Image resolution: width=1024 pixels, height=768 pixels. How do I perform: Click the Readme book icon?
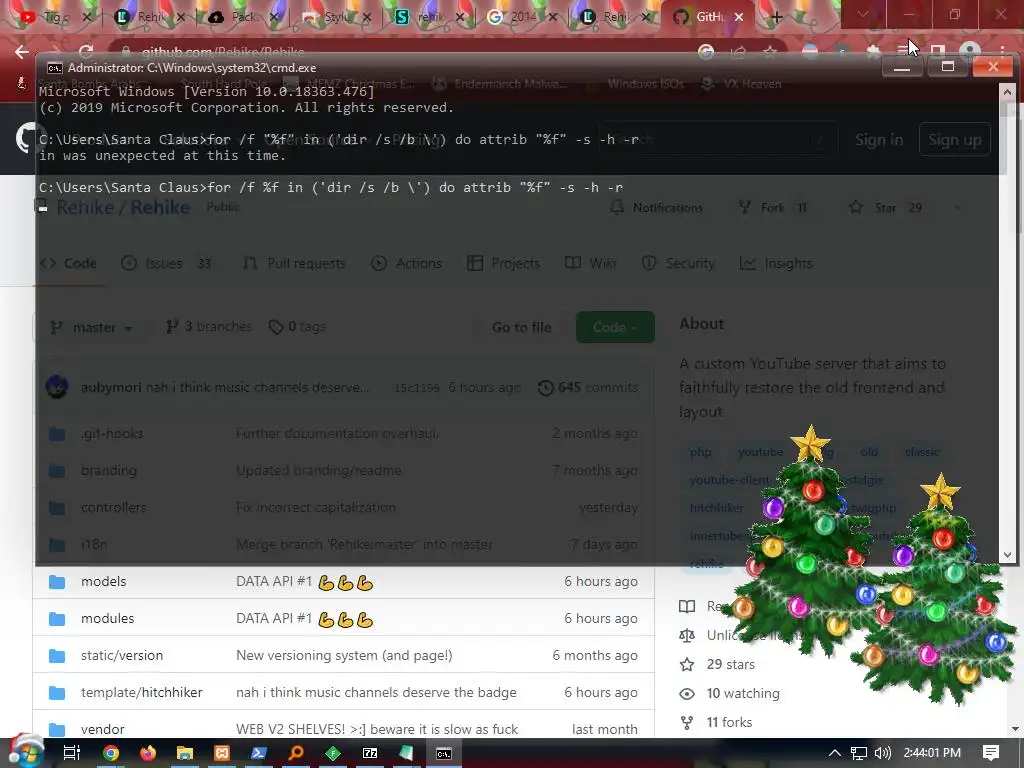687,606
